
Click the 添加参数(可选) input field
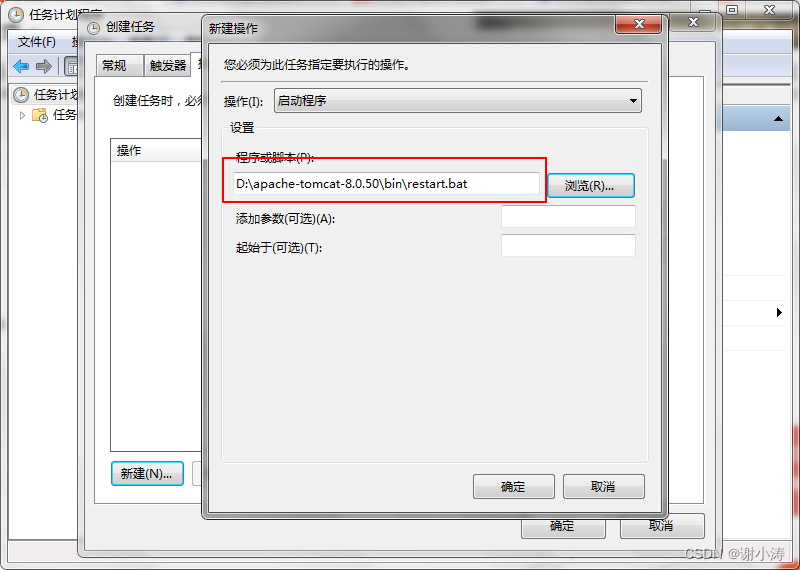click(x=568, y=217)
